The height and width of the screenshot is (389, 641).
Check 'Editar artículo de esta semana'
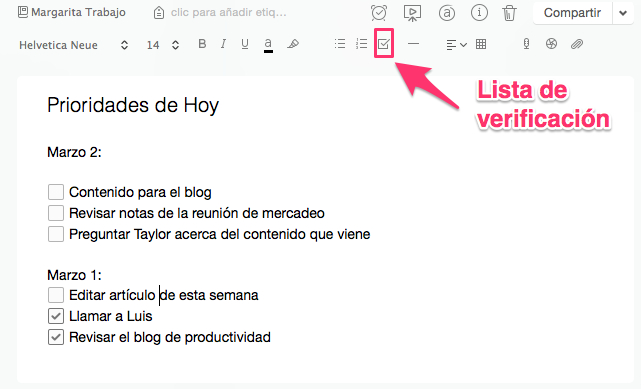click(56, 295)
